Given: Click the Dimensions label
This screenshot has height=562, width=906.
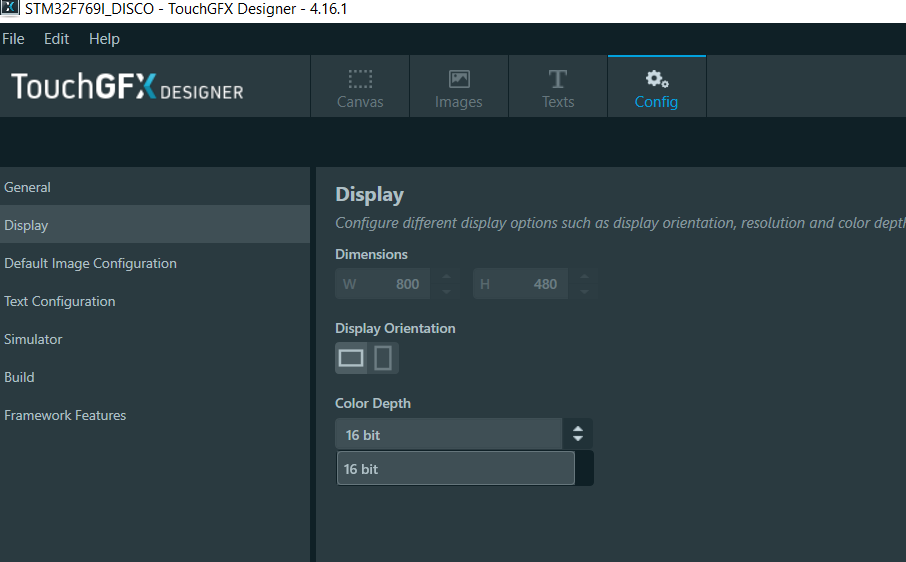Looking at the screenshot, I should (371, 254).
